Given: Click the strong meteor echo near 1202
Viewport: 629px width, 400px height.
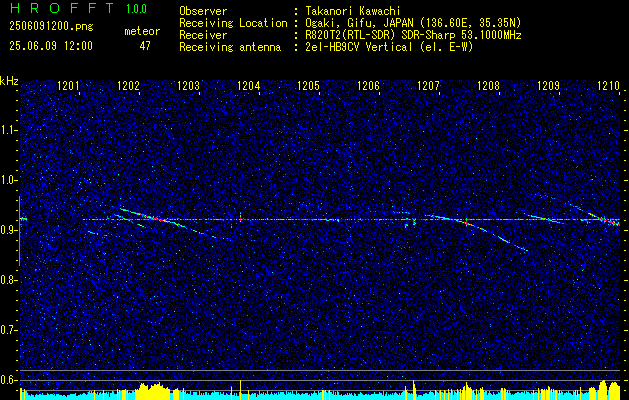Looking at the screenshot, I should [x=152, y=217].
